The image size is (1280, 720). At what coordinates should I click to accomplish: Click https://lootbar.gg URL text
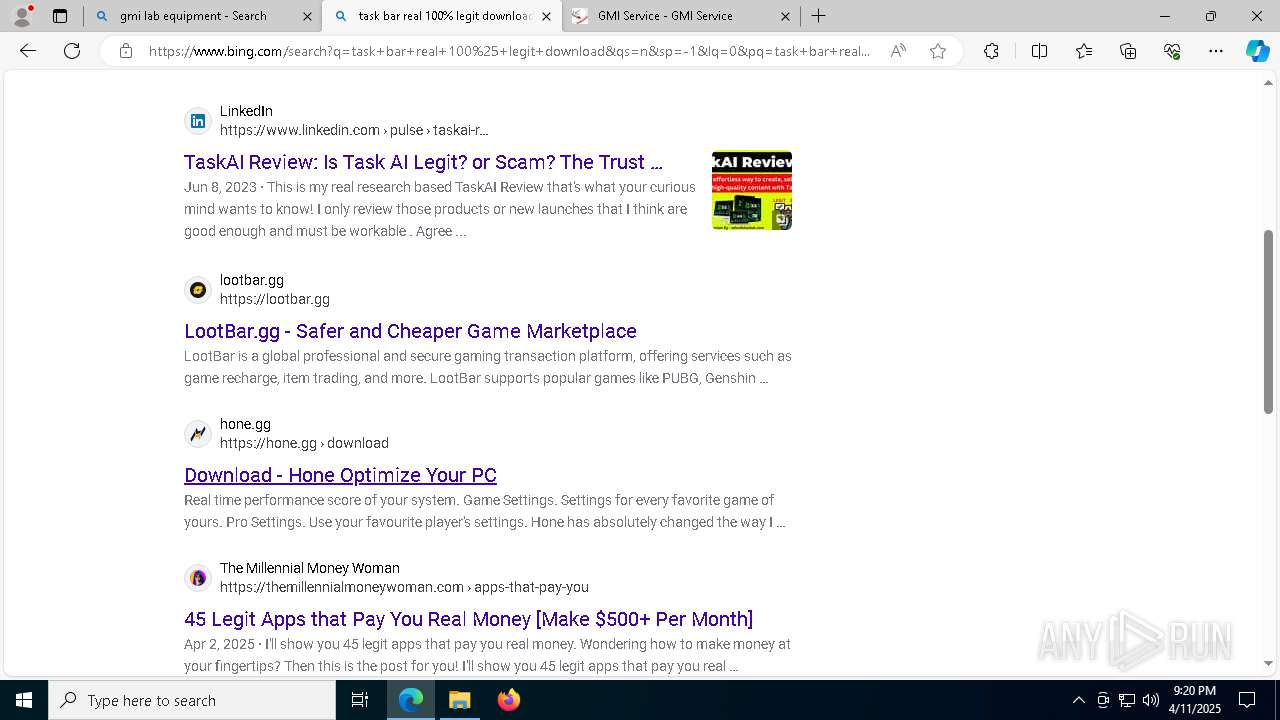click(x=275, y=299)
